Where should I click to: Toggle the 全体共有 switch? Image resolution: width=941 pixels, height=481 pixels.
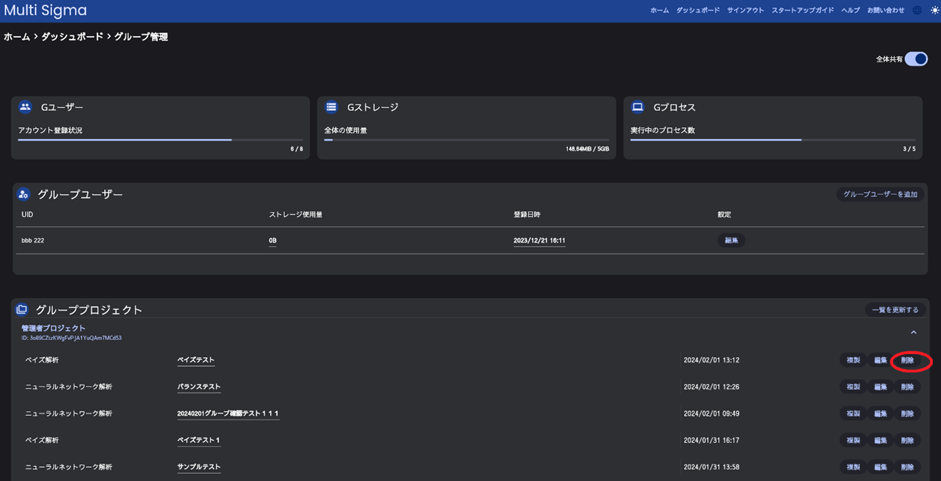pos(915,59)
